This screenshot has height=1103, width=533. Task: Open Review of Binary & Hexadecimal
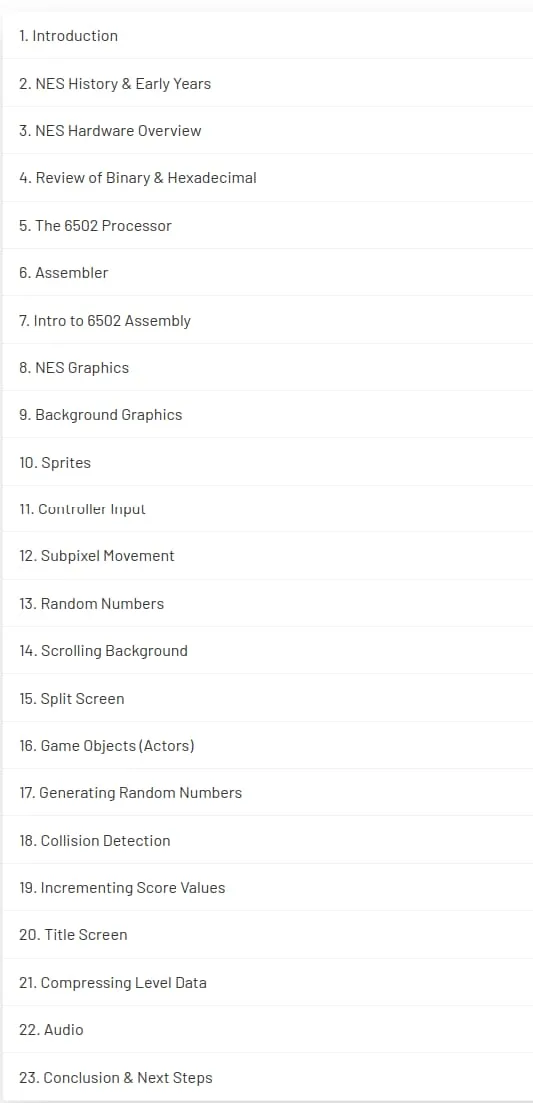tap(267, 178)
